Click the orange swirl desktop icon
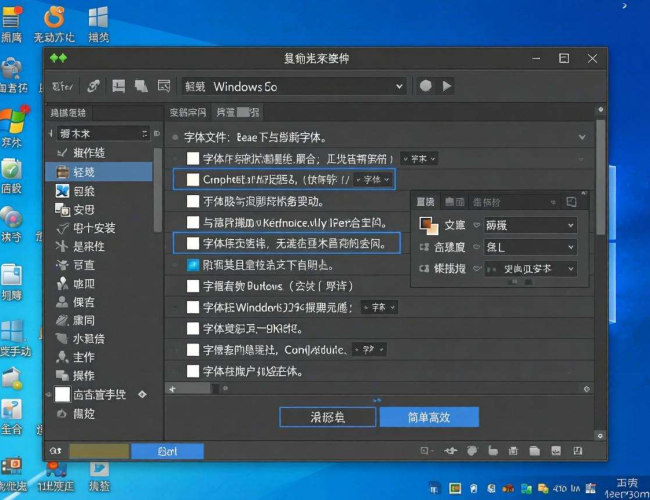This screenshot has height=500, width=650. pos(54,17)
